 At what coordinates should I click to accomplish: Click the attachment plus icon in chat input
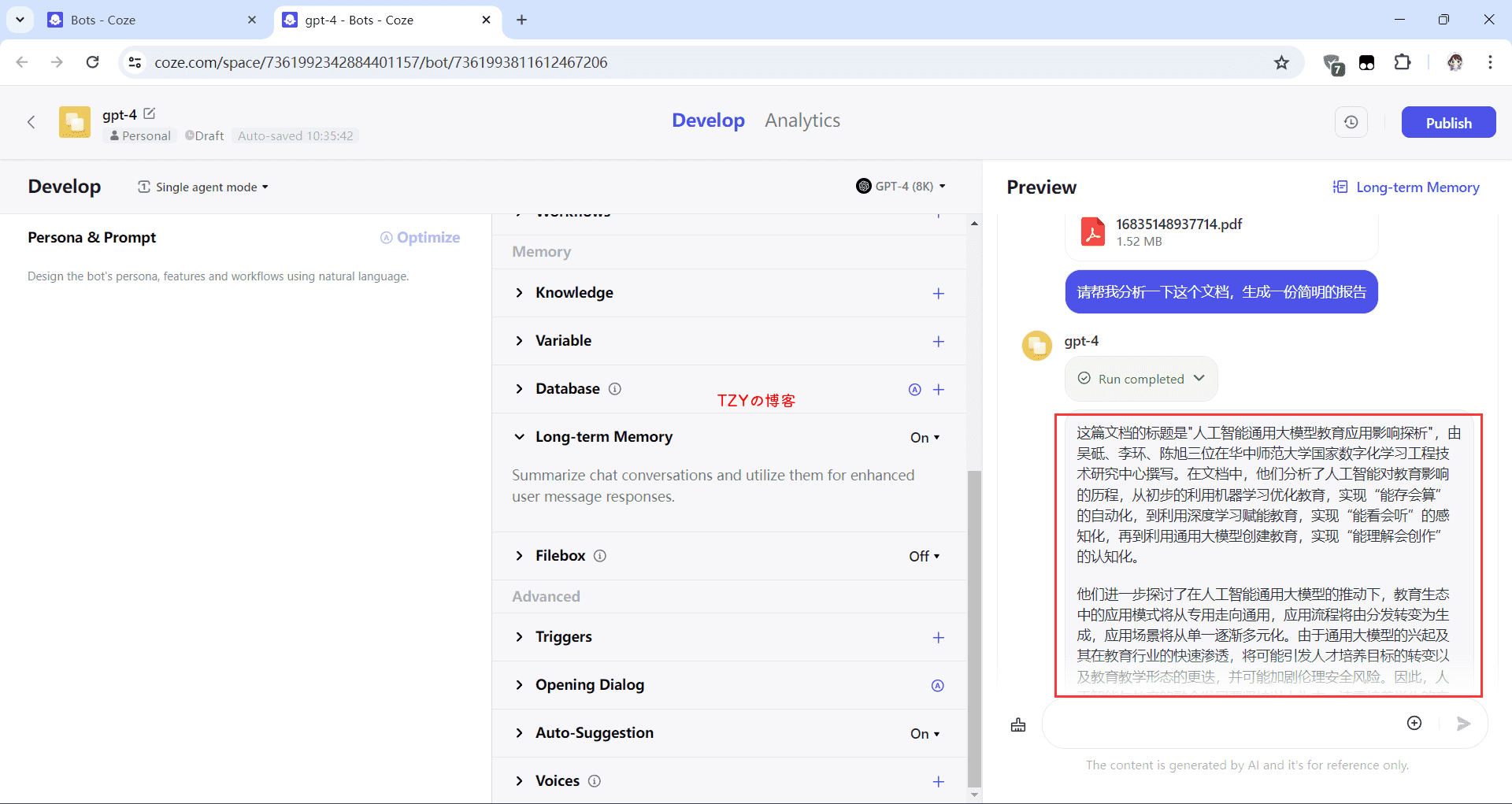click(x=1414, y=723)
